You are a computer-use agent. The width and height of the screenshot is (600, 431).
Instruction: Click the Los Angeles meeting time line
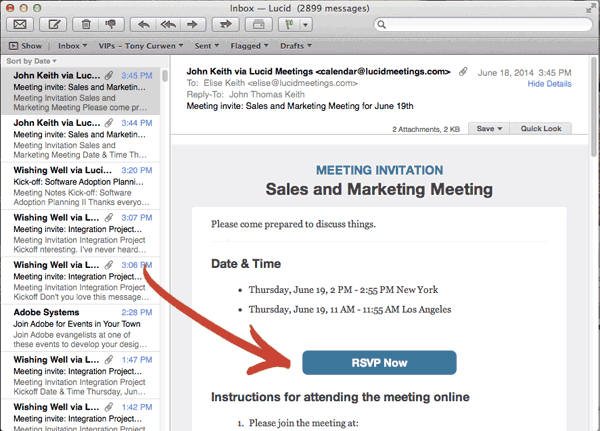[350, 309]
